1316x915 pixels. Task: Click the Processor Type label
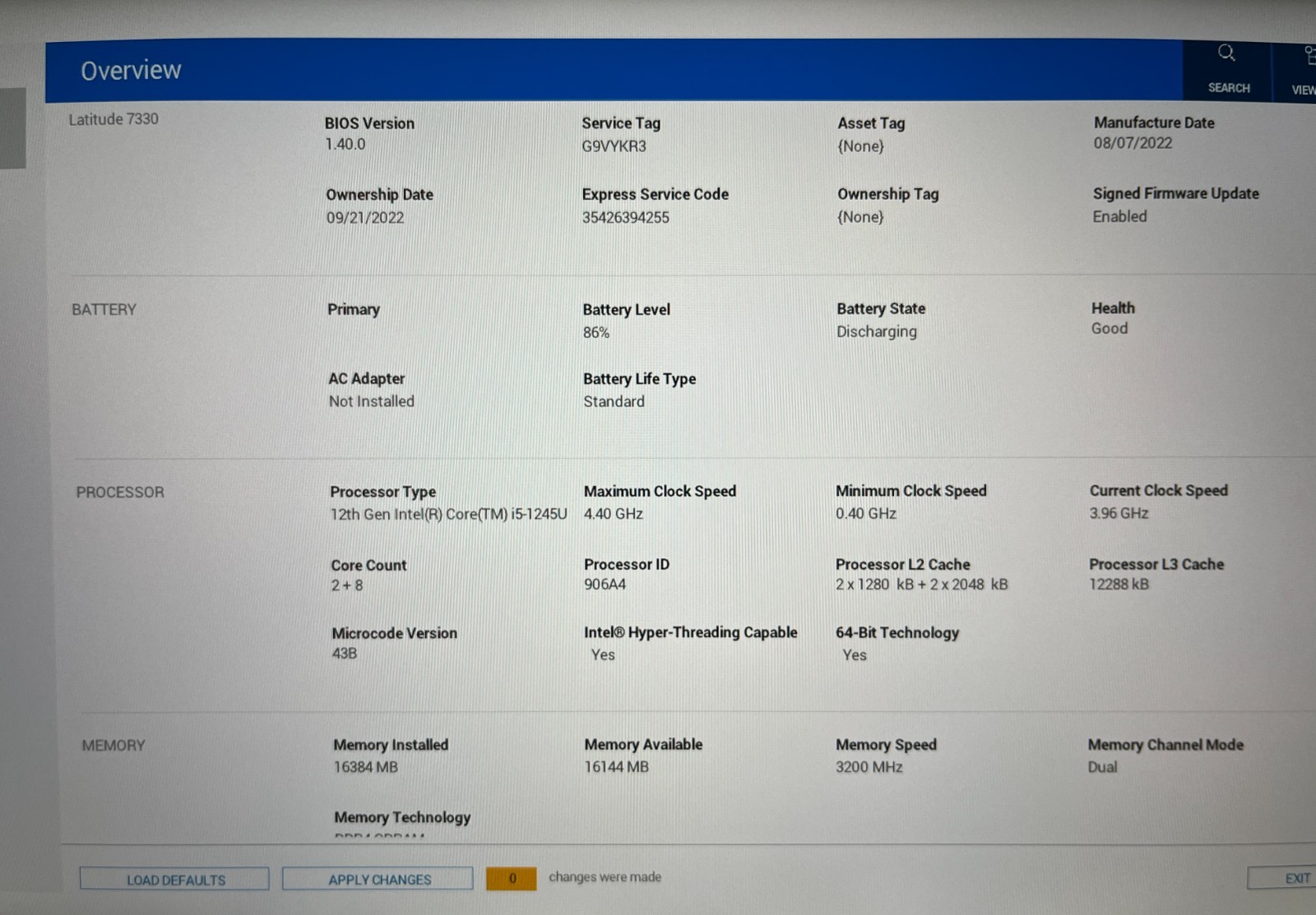tap(382, 492)
